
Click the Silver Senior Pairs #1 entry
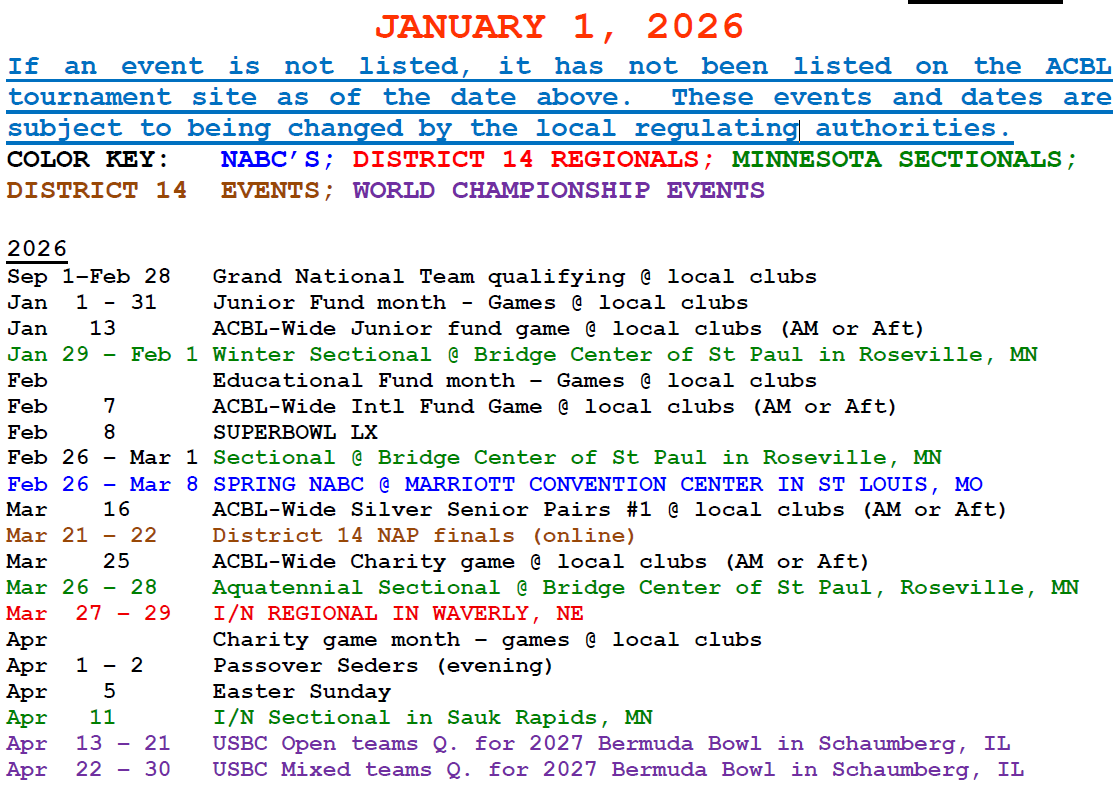[x=610, y=510]
